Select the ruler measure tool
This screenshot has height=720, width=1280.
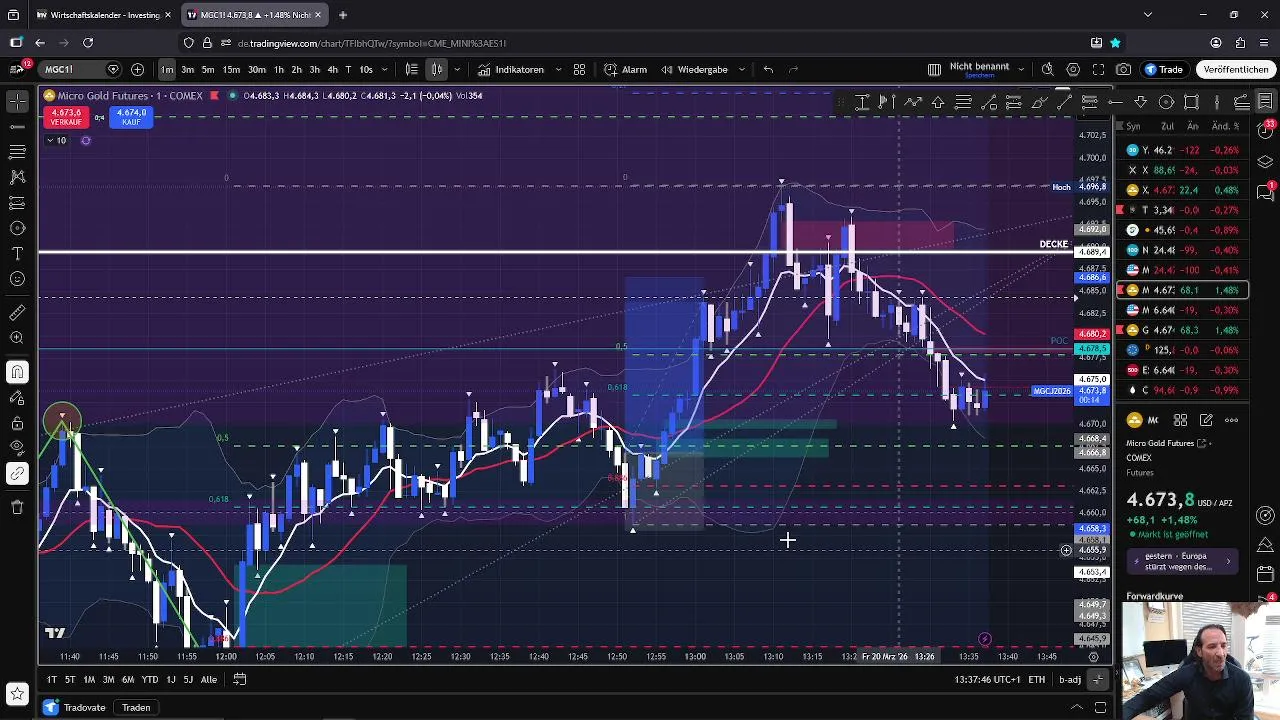[x=17, y=313]
